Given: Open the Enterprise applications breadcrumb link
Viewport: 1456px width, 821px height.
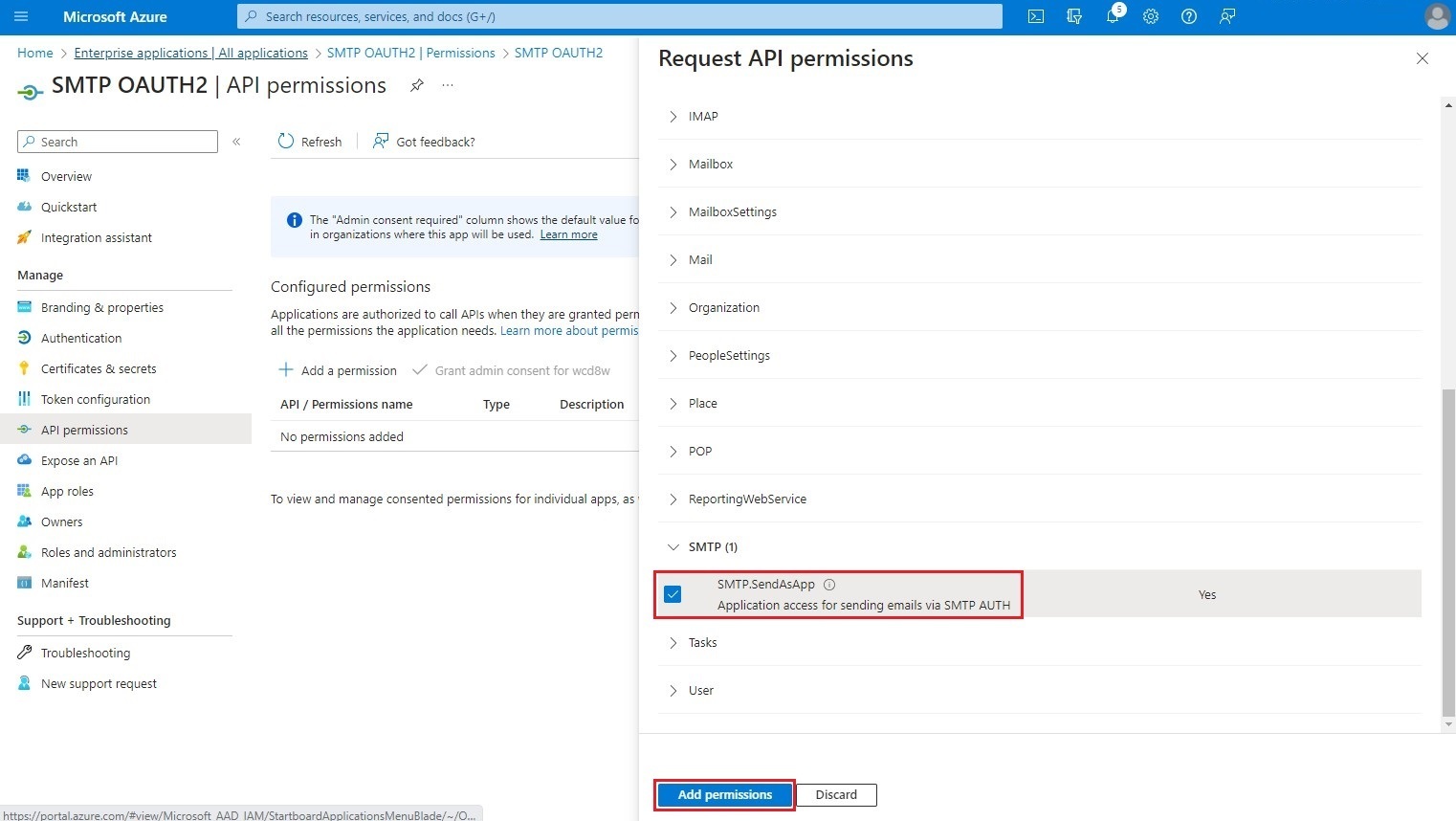Looking at the screenshot, I should (x=189, y=53).
